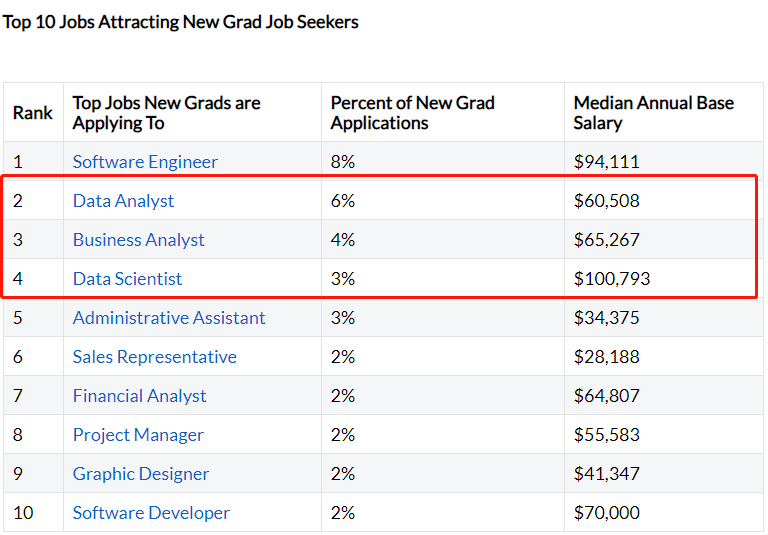Screen dimensions: 768x535
Task: Click the 8% applications cell
Action: point(343,162)
